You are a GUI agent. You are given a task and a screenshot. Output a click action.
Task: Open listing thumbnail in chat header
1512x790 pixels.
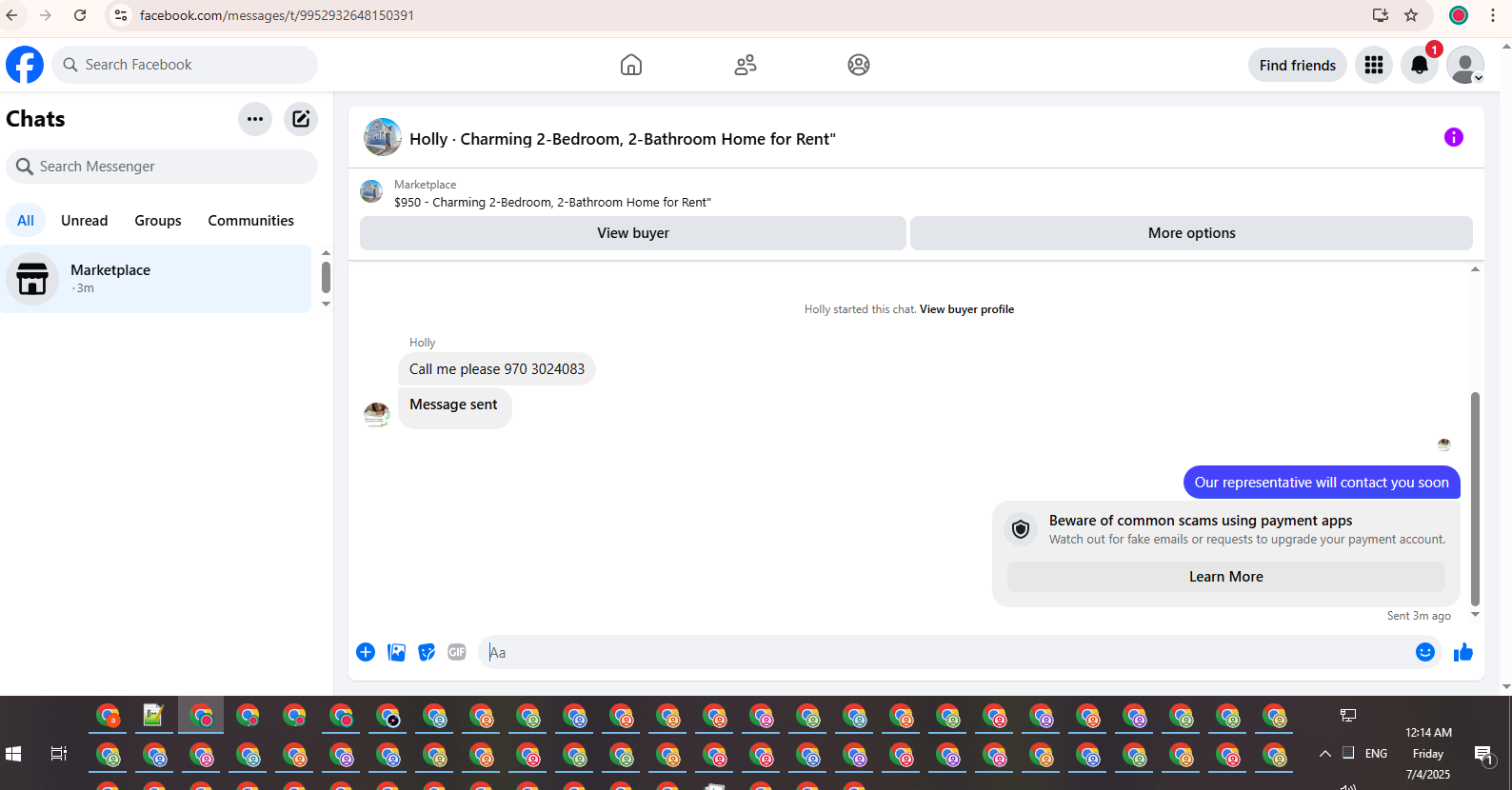click(383, 137)
